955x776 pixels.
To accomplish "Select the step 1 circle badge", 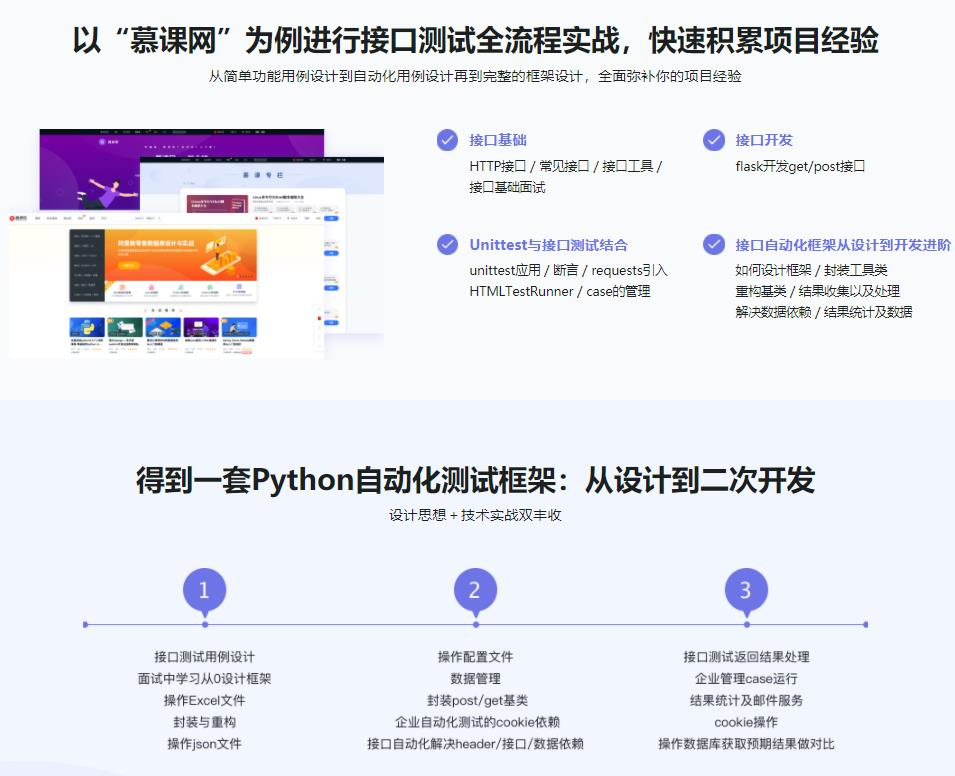I will tap(204, 591).
